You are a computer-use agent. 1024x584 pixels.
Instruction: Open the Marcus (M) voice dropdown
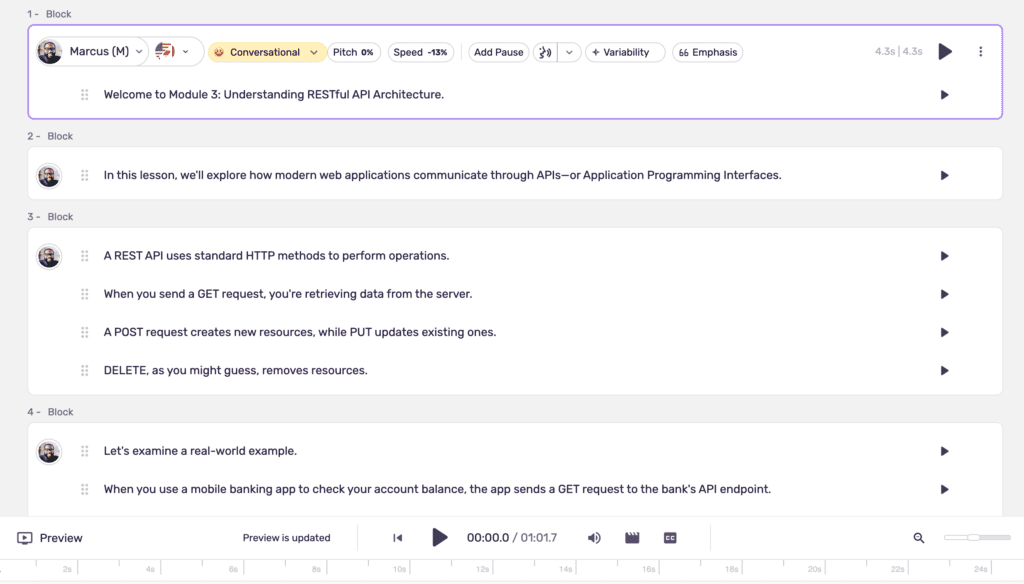coord(105,52)
